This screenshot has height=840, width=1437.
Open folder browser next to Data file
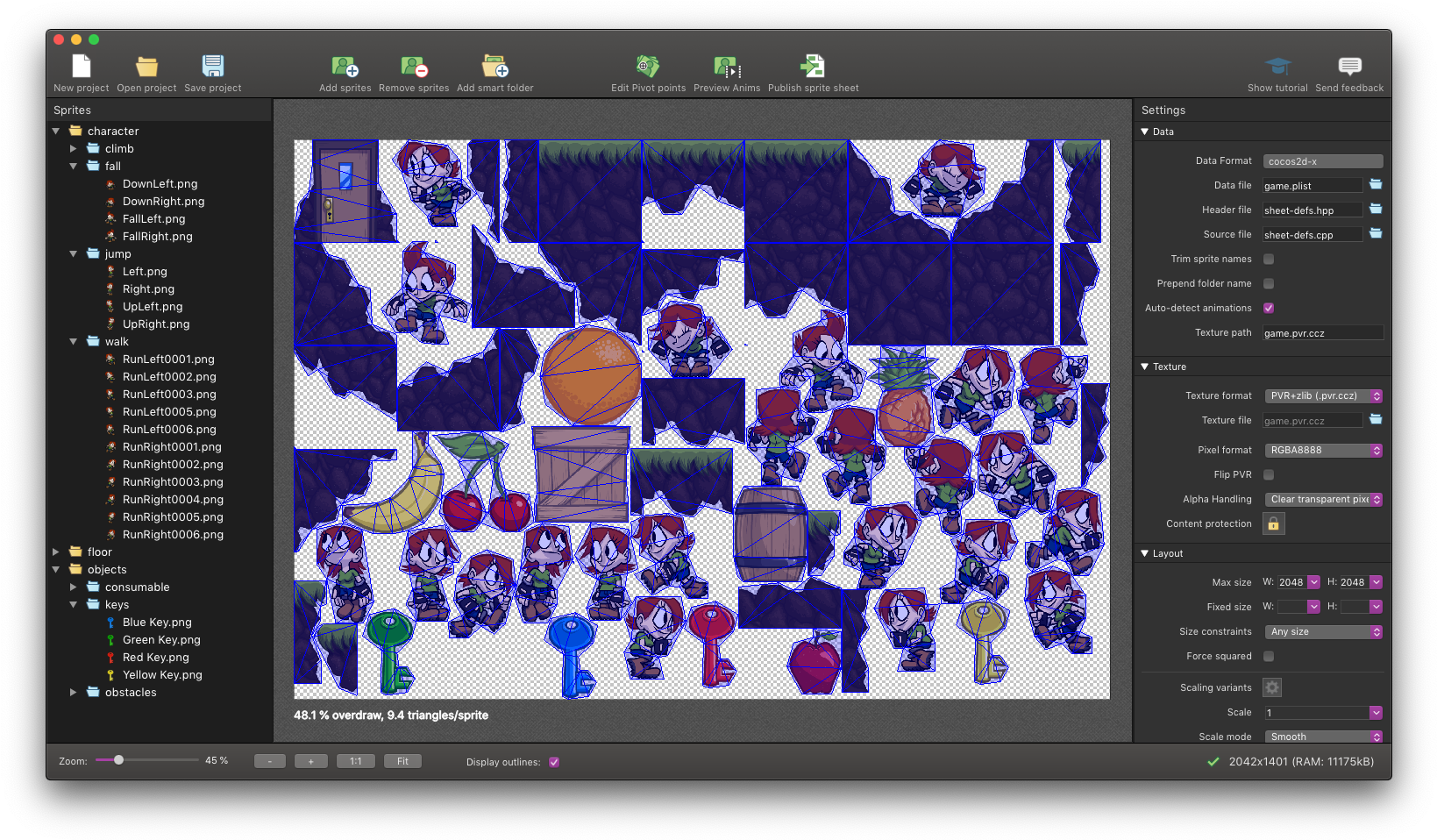[1375, 185]
